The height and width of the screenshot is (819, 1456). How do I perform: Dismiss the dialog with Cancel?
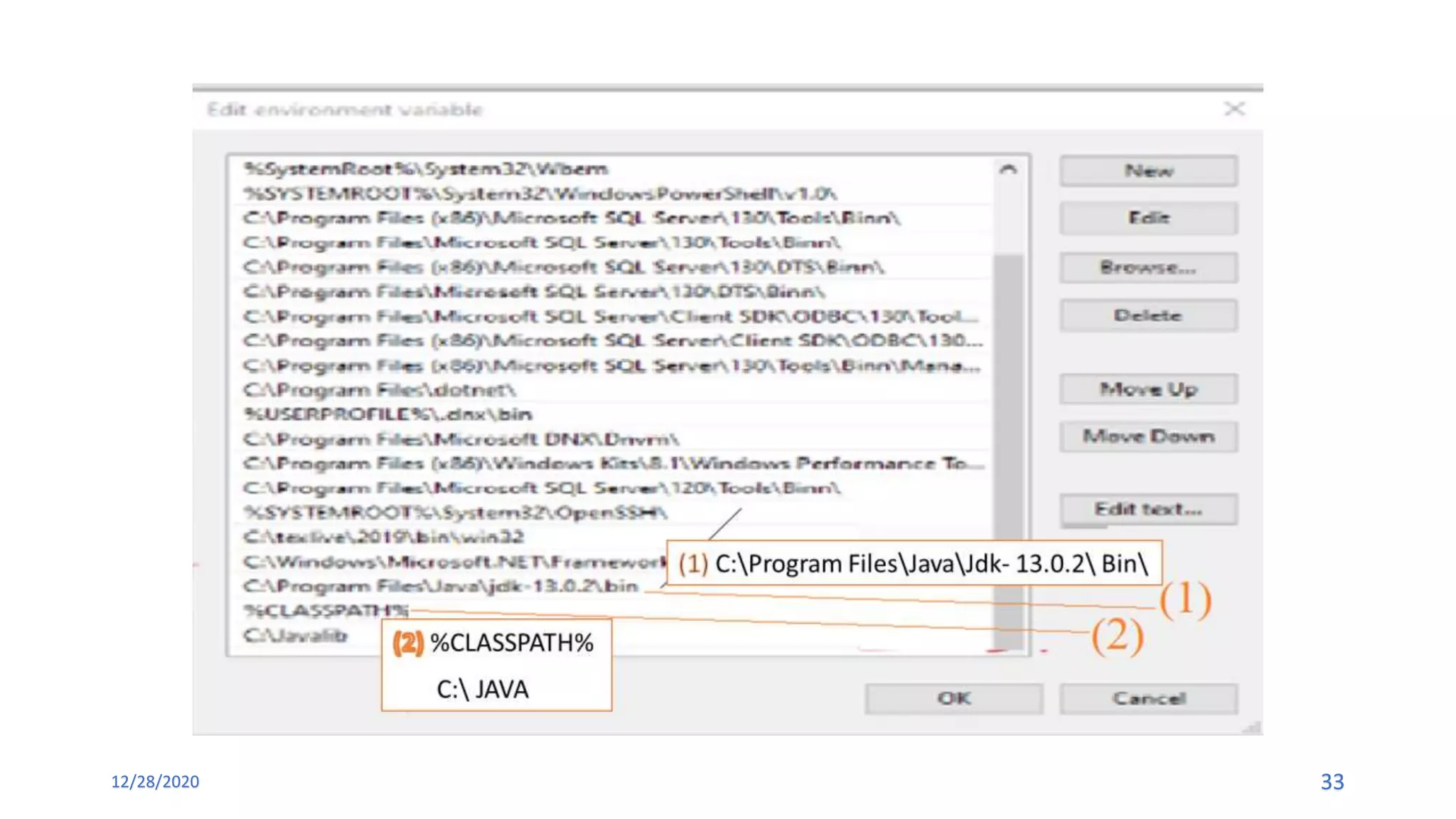(x=1148, y=698)
